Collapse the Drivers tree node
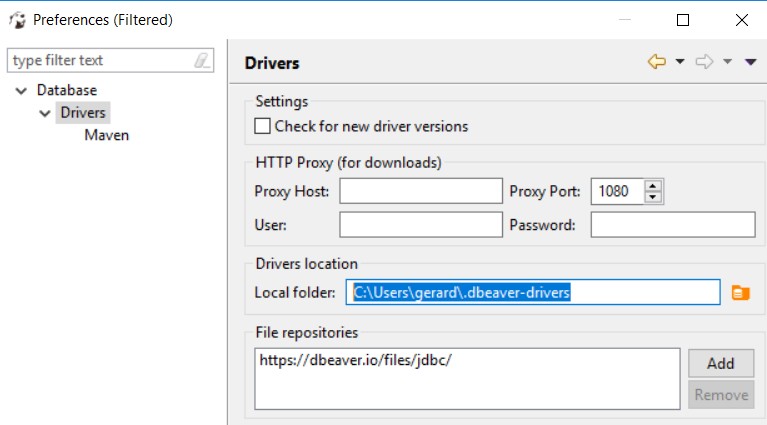 [x=44, y=113]
